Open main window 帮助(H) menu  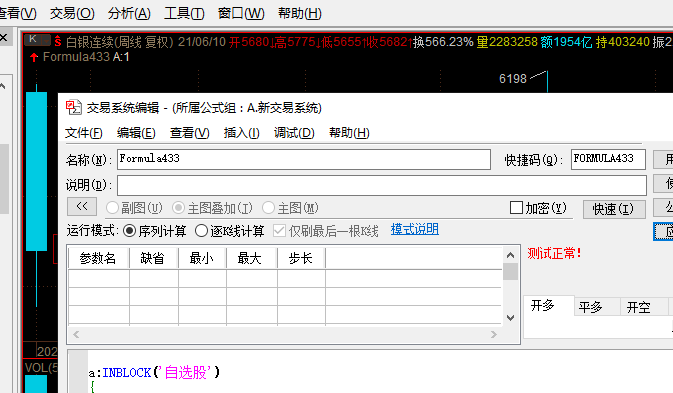point(300,13)
